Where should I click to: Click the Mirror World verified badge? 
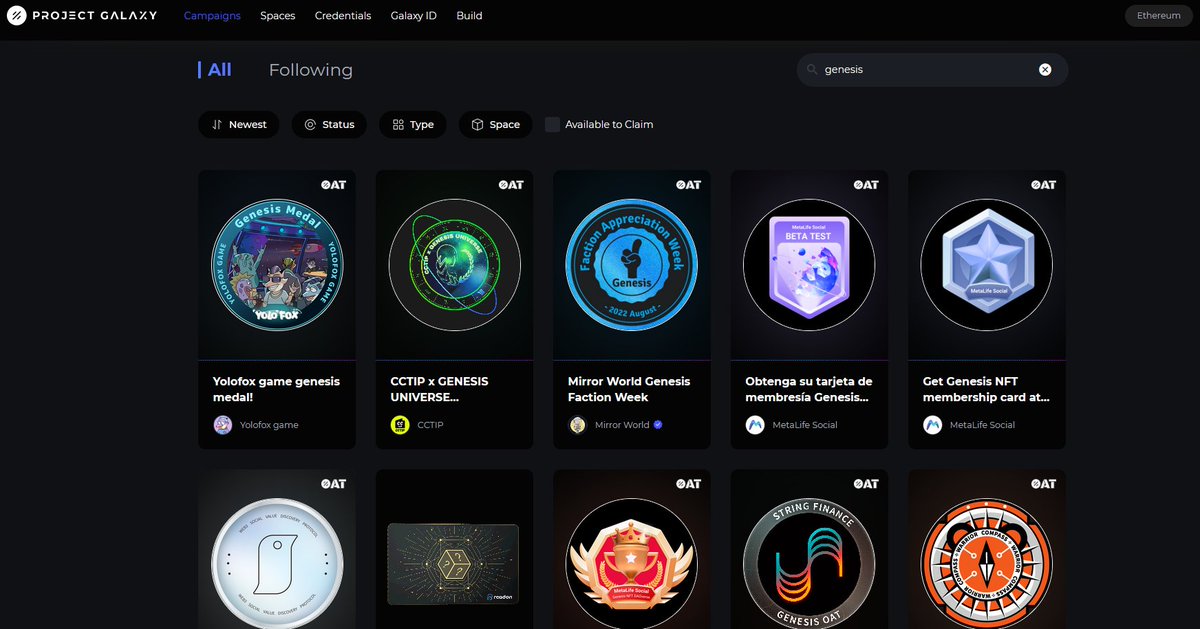coord(658,425)
